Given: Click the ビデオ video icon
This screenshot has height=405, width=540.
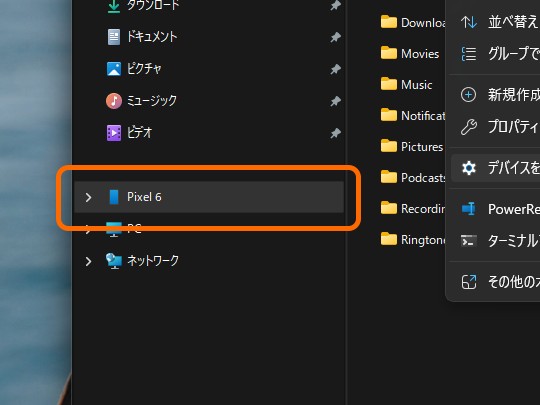Looking at the screenshot, I should [114, 133].
